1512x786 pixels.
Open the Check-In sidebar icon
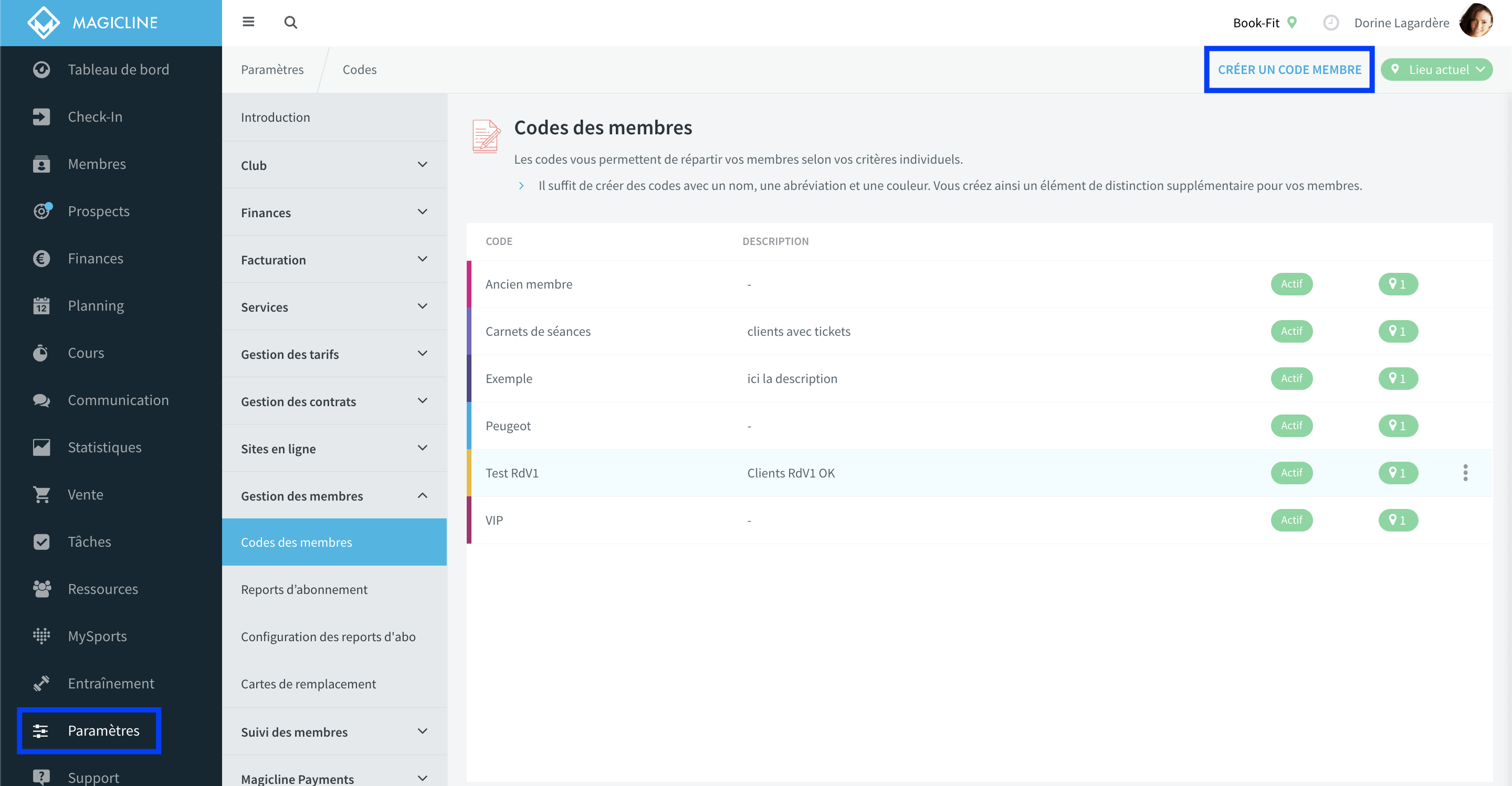point(41,116)
